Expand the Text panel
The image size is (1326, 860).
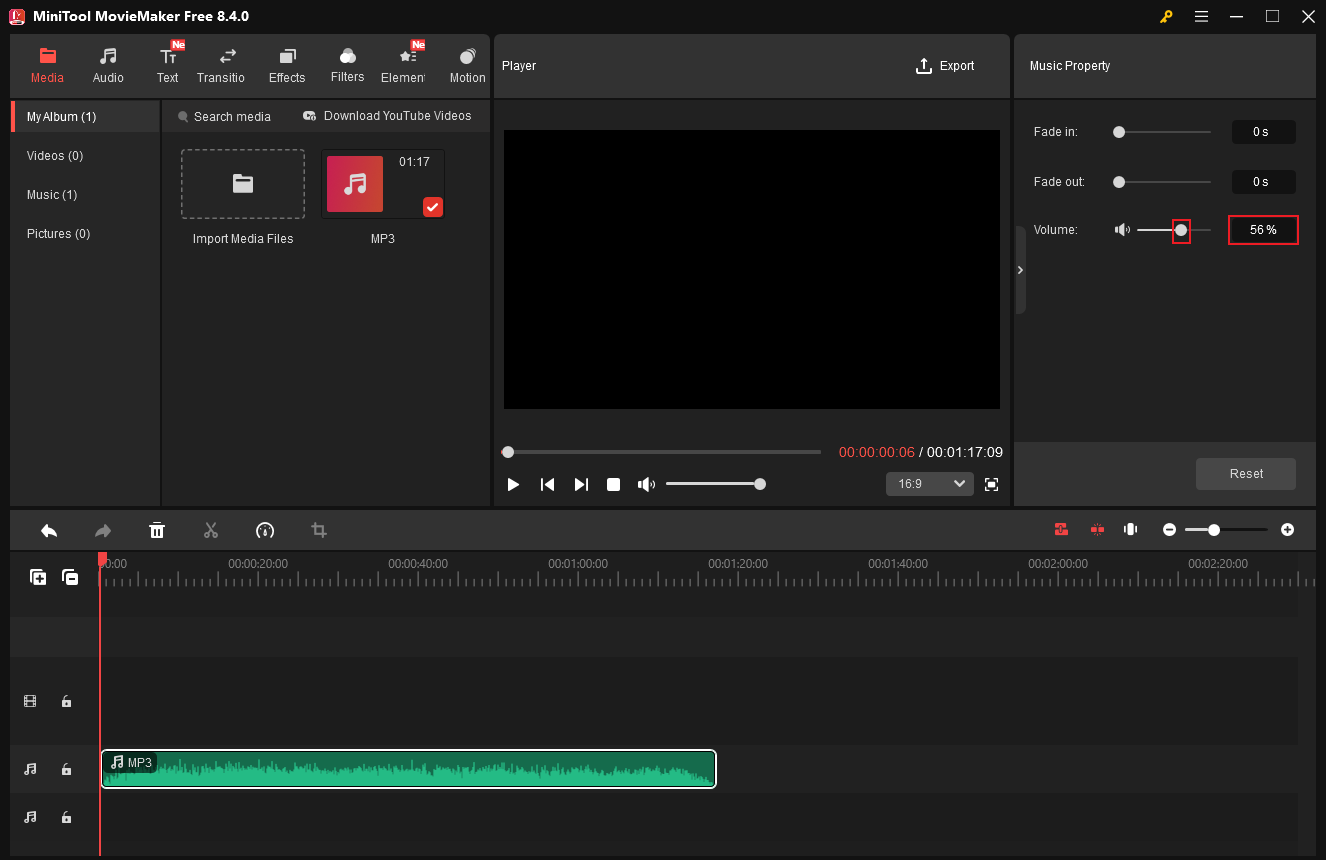(x=167, y=63)
